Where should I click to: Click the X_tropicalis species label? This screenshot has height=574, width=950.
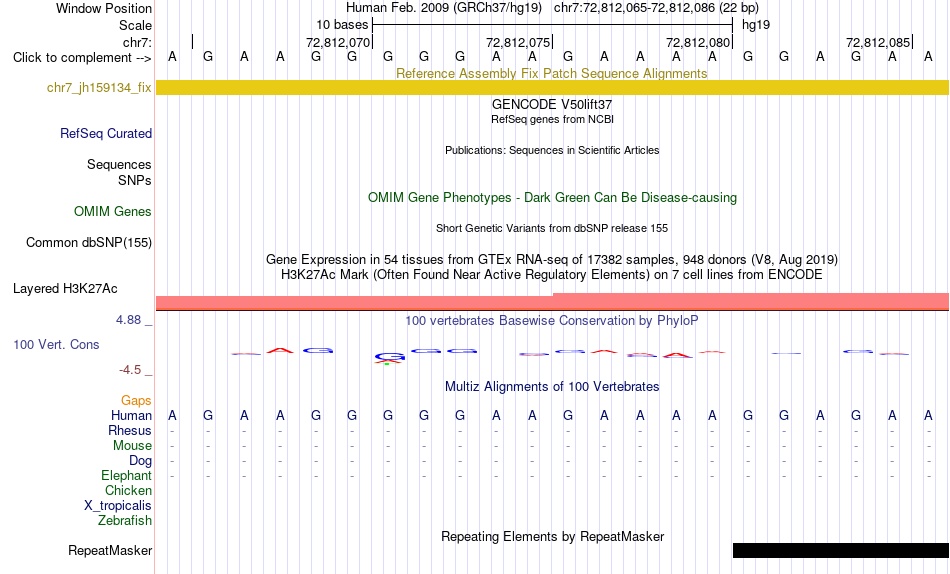point(118,506)
